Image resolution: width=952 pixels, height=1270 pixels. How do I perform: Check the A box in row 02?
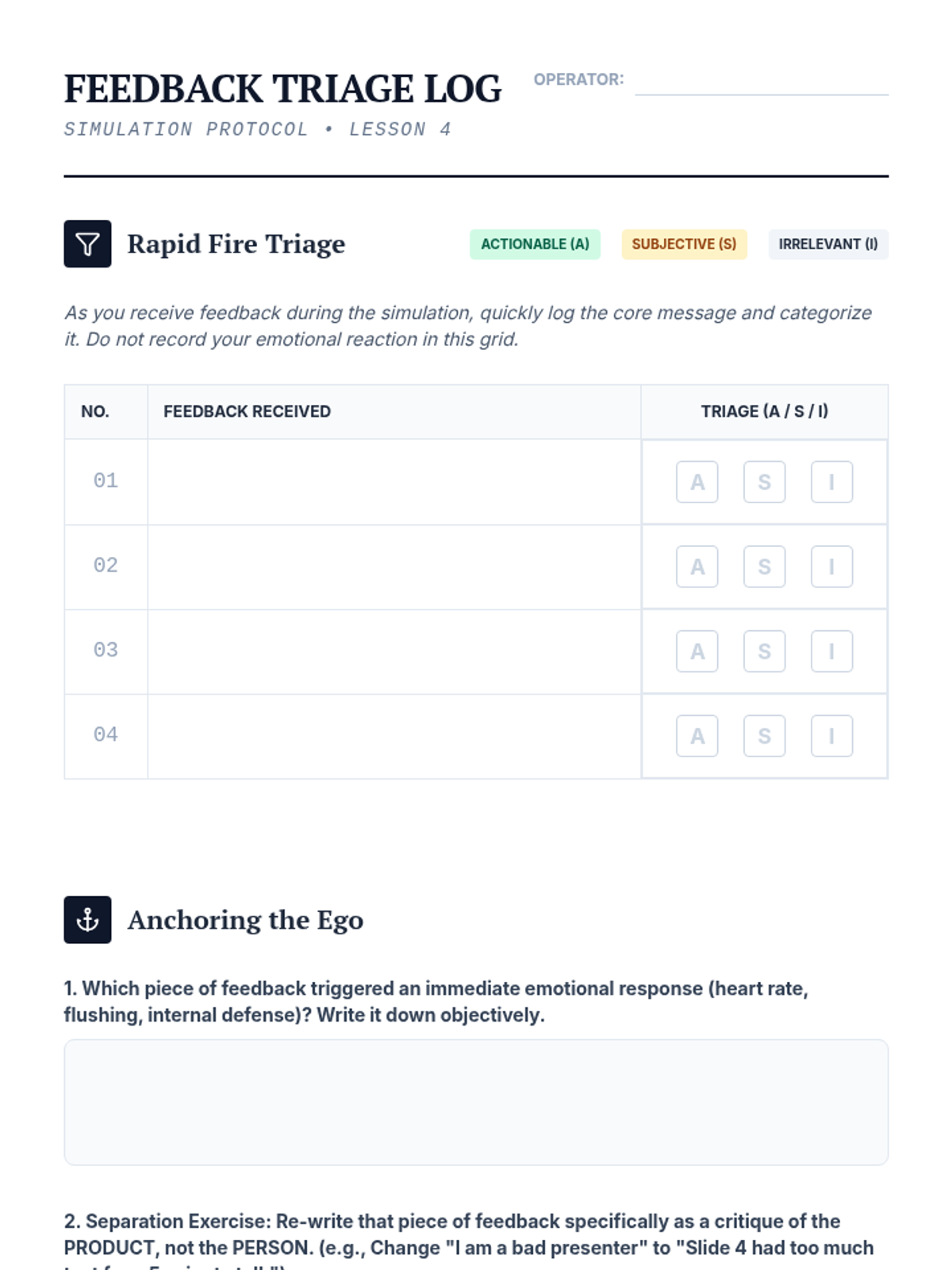tap(697, 567)
